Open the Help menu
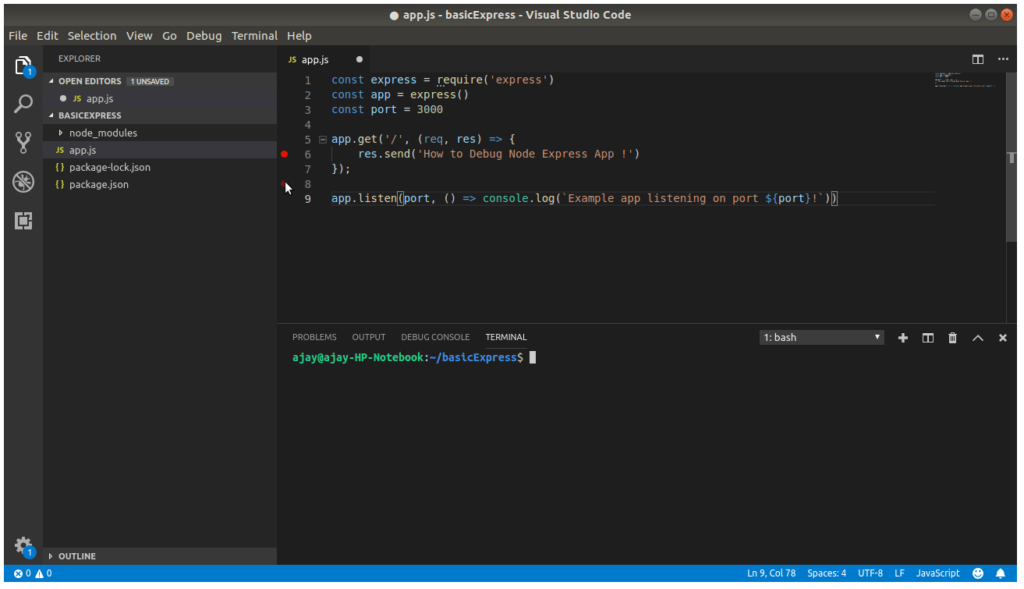This screenshot has width=1024, height=589. click(299, 36)
